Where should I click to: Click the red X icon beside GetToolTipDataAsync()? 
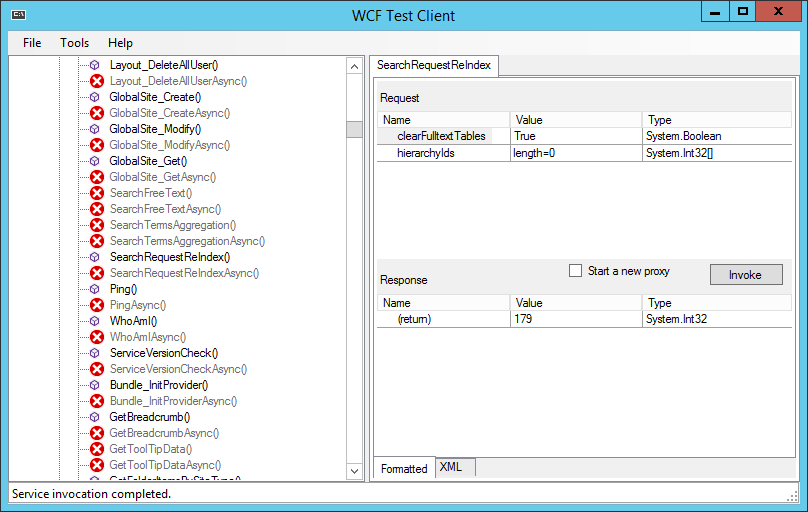97,465
